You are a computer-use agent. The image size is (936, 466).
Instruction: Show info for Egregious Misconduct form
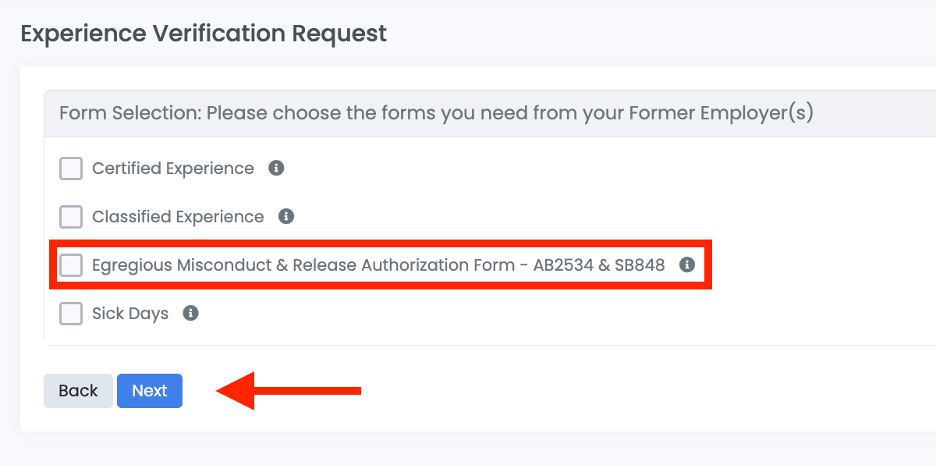click(x=687, y=265)
